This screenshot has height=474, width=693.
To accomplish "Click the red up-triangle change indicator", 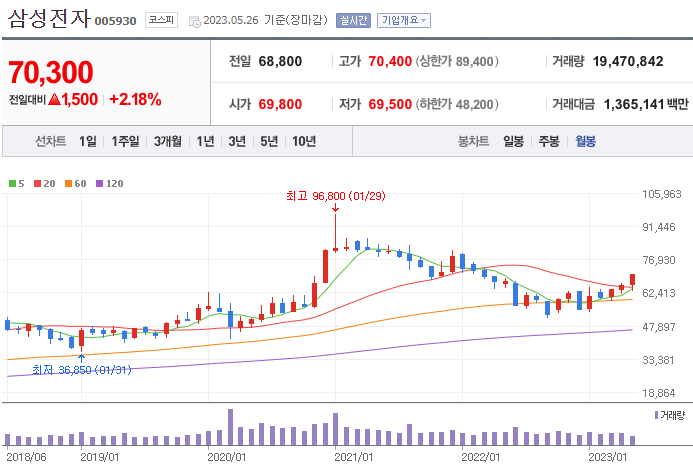I will (x=54, y=99).
